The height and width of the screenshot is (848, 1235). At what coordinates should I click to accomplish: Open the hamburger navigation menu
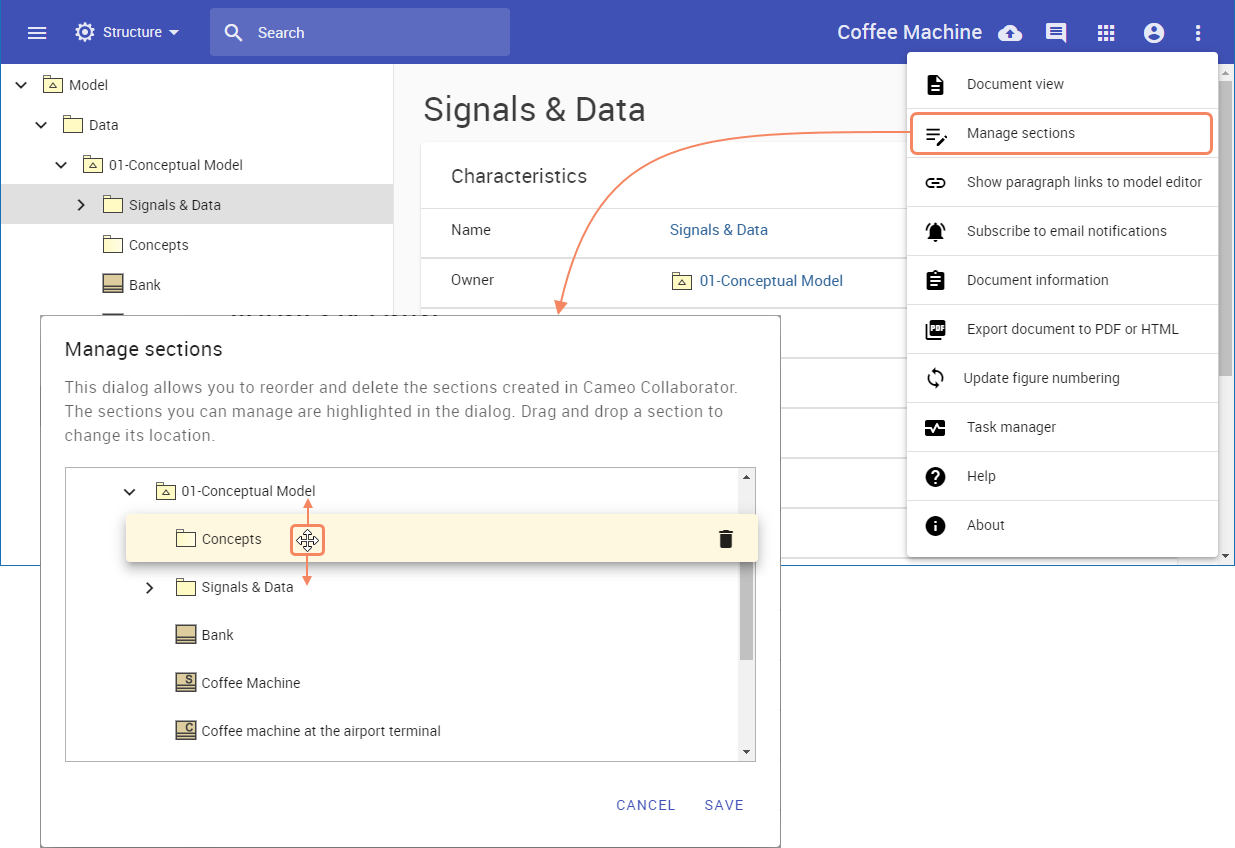click(37, 33)
